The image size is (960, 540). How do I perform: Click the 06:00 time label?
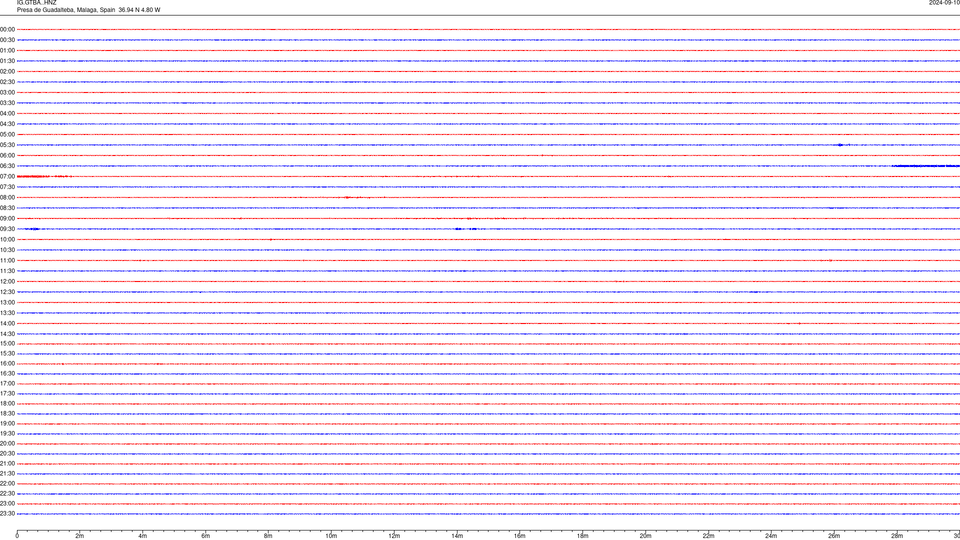7,156
